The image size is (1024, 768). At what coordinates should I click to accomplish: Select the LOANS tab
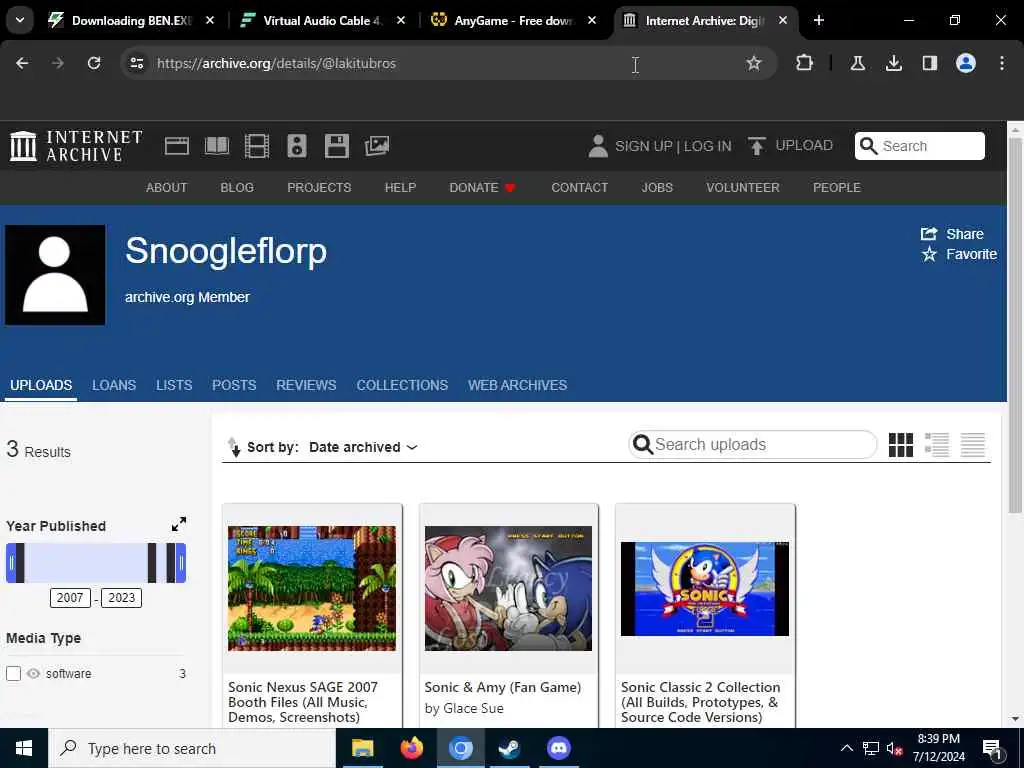tap(114, 385)
